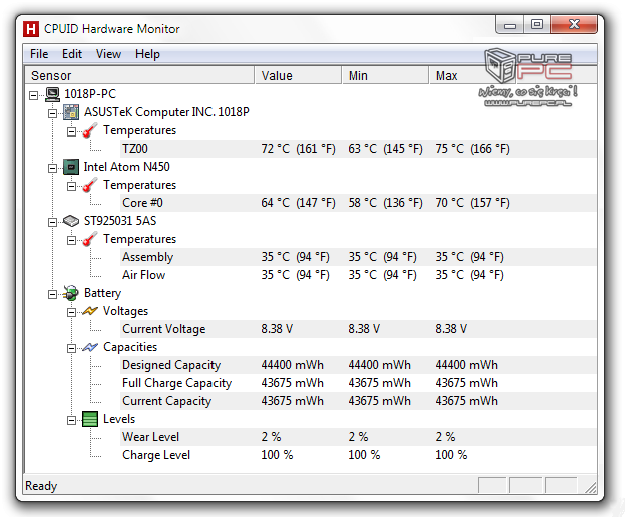Click the Capacities graph icon
The width and height of the screenshot is (625, 517).
[90, 347]
